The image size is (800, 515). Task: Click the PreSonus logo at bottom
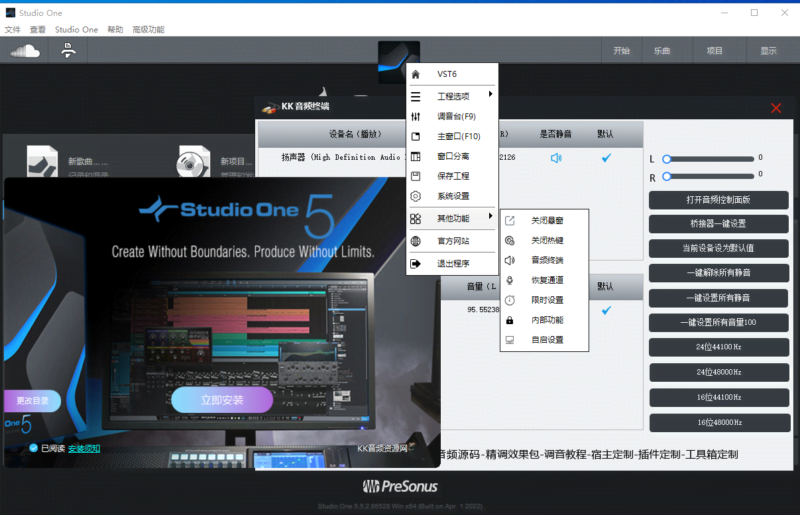coord(400,486)
